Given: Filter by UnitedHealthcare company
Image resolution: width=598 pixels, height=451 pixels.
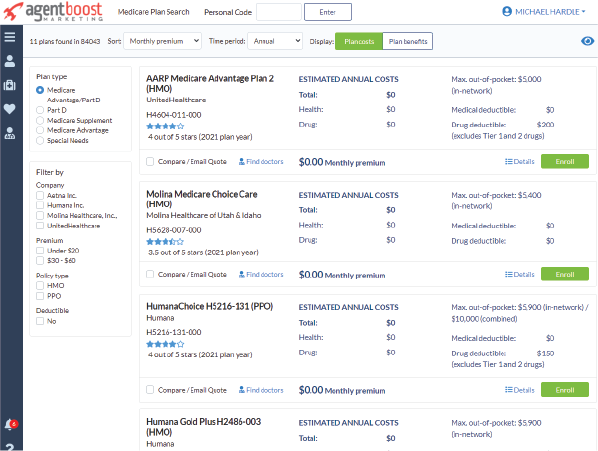Looking at the screenshot, I should (40, 226).
